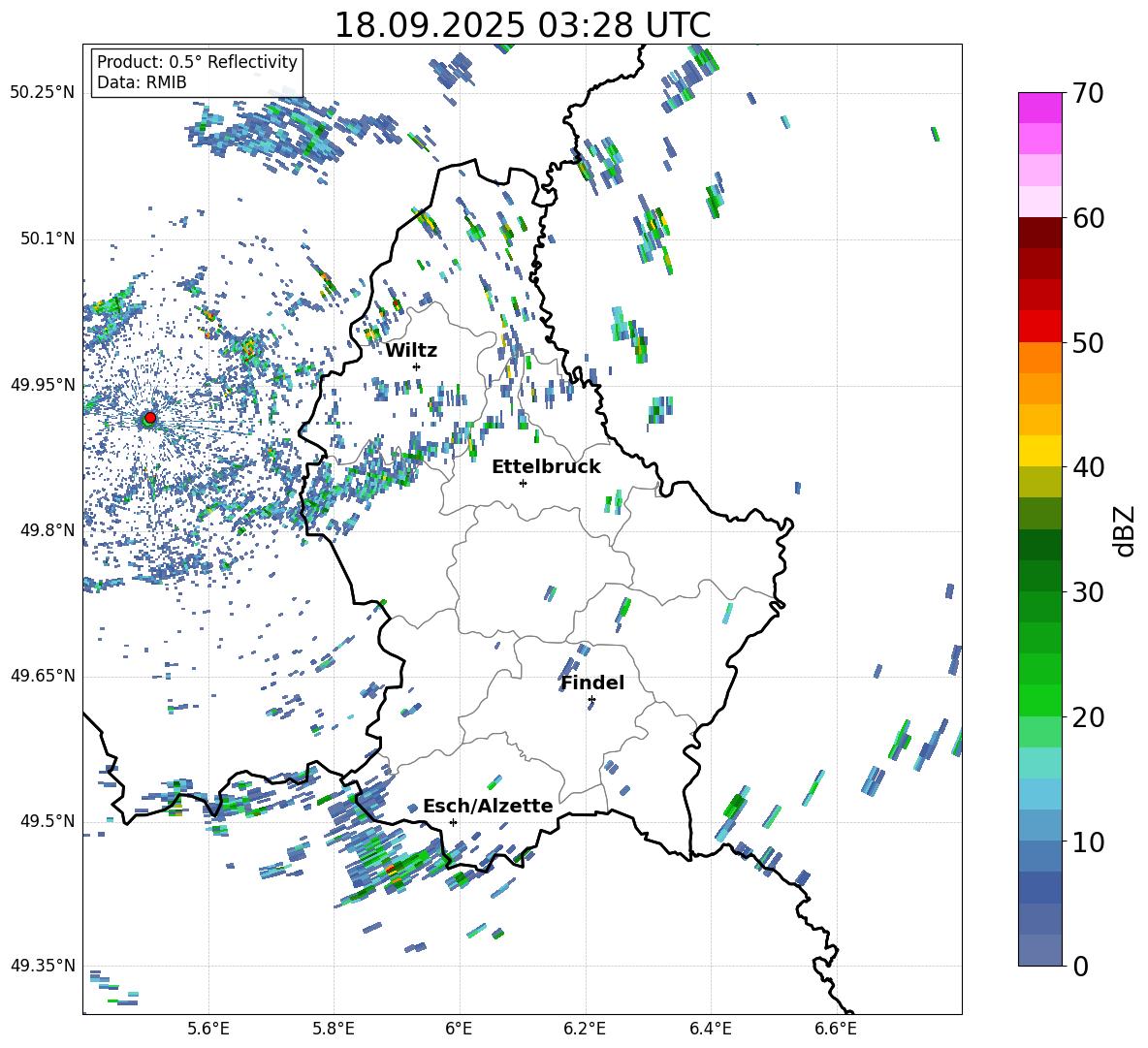This screenshot has height=1048, width=1148.
Task: Click the Findel station label
Action: pos(592,683)
